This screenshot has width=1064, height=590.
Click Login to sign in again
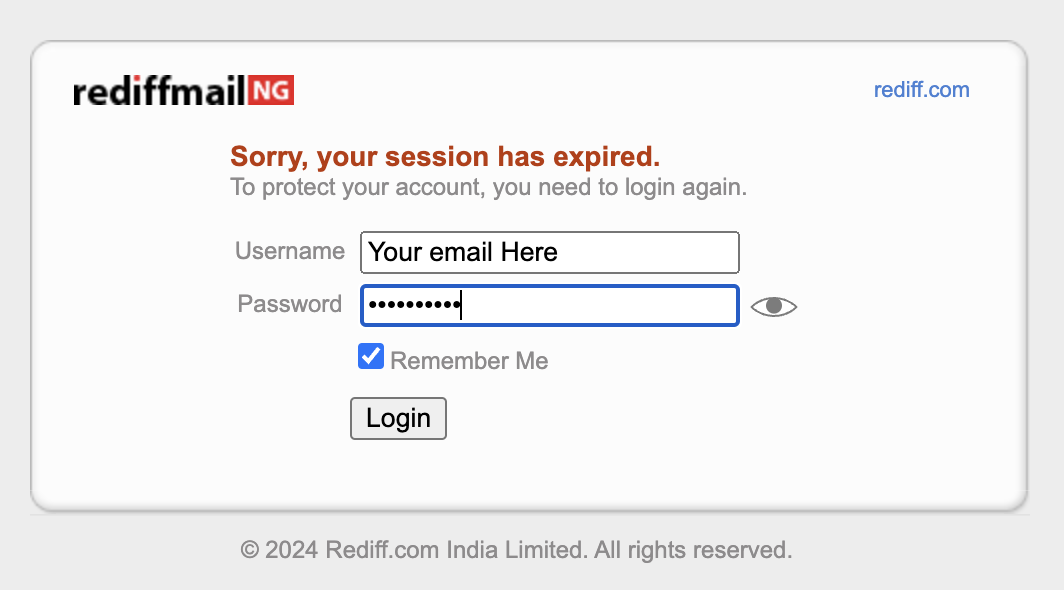tap(398, 418)
